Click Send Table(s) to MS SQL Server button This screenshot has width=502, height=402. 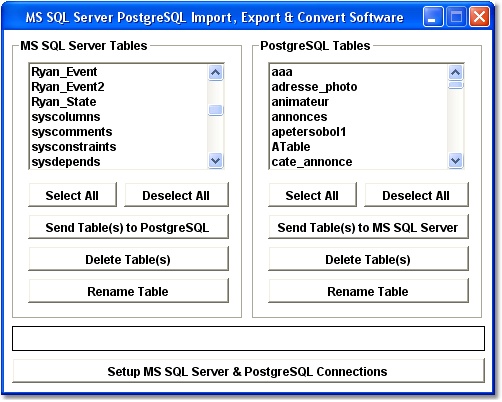[368, 227]
